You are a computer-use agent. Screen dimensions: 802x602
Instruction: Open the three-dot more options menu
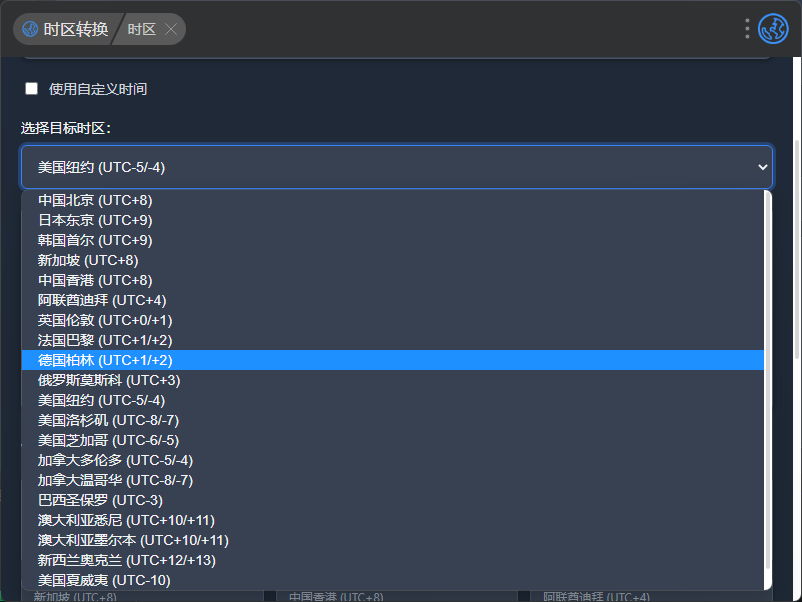point(747,29)
